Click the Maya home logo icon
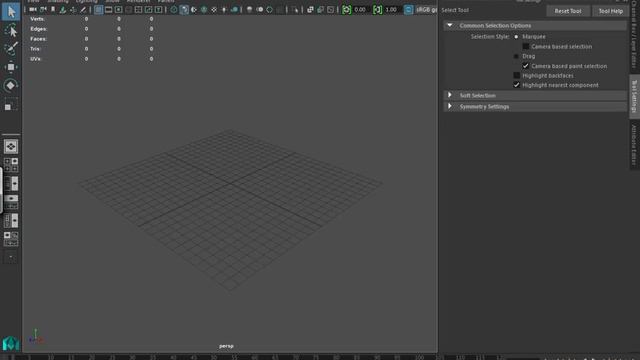This screenshot has height=360, width=640. [11, 343]
